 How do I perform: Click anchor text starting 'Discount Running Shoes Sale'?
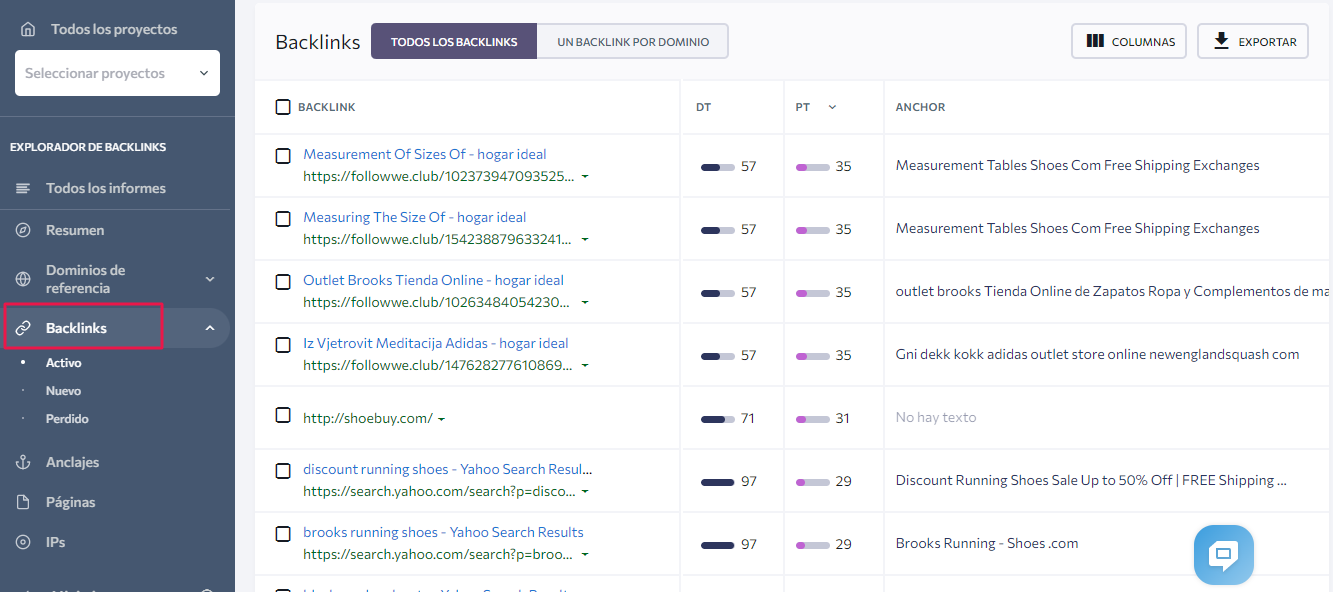pos(1092,480)
